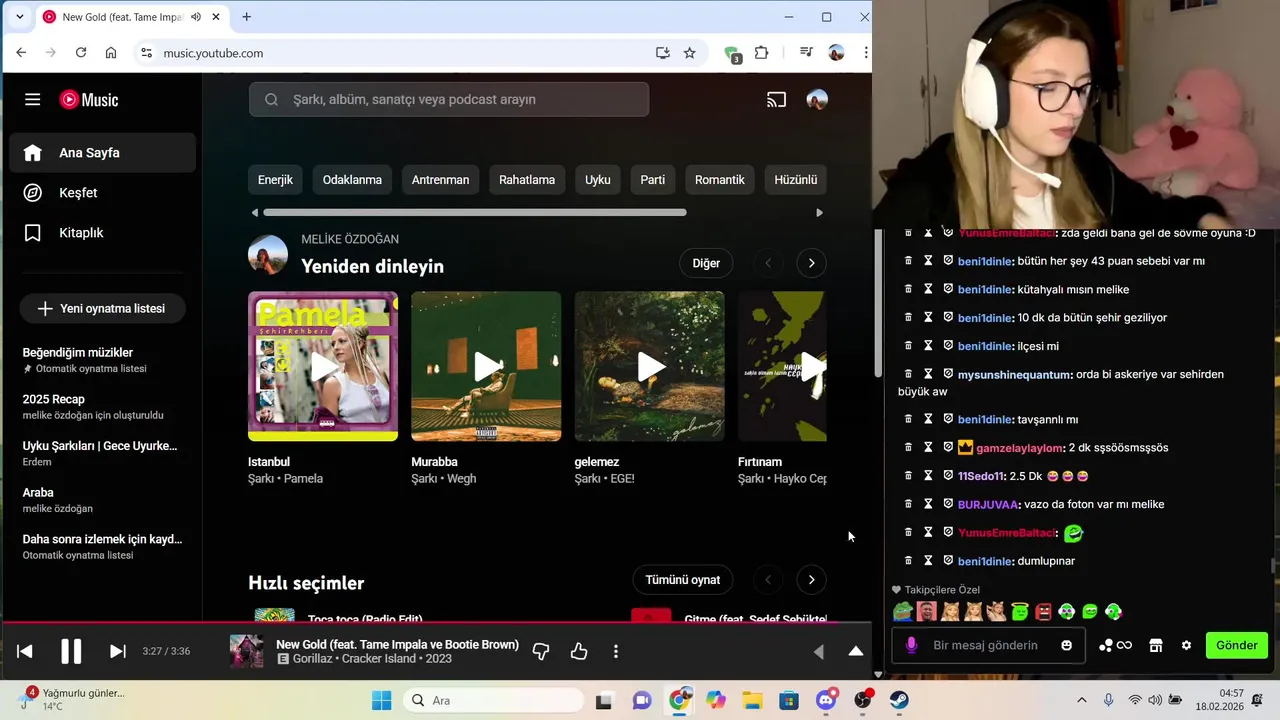The height and width of the screenshot is (720, 1280).
Task: Send the chat message with Gönder
Action: point(1236,645)
